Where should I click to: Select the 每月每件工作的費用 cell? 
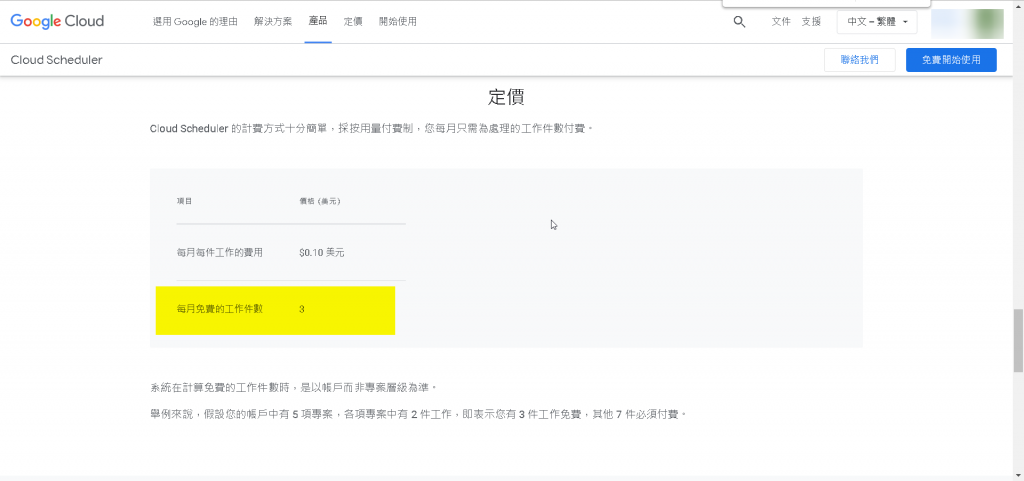coord(219,253)
